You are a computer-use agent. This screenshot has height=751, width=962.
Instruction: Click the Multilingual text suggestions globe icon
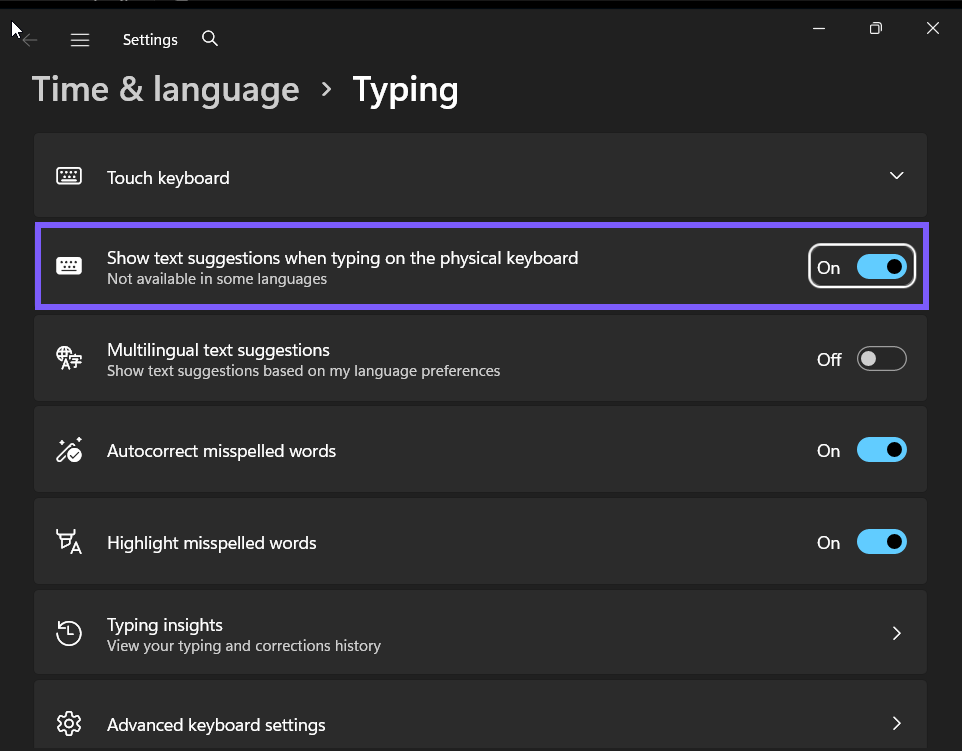tap(69, 358)
